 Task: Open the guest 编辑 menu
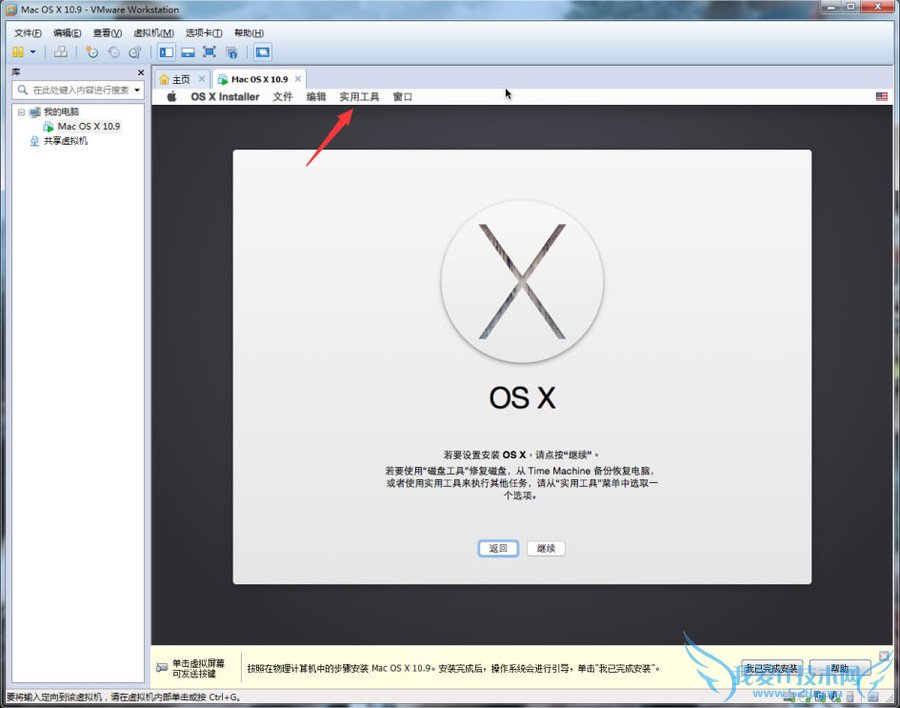pyautogui.click(x=316, y=96)
